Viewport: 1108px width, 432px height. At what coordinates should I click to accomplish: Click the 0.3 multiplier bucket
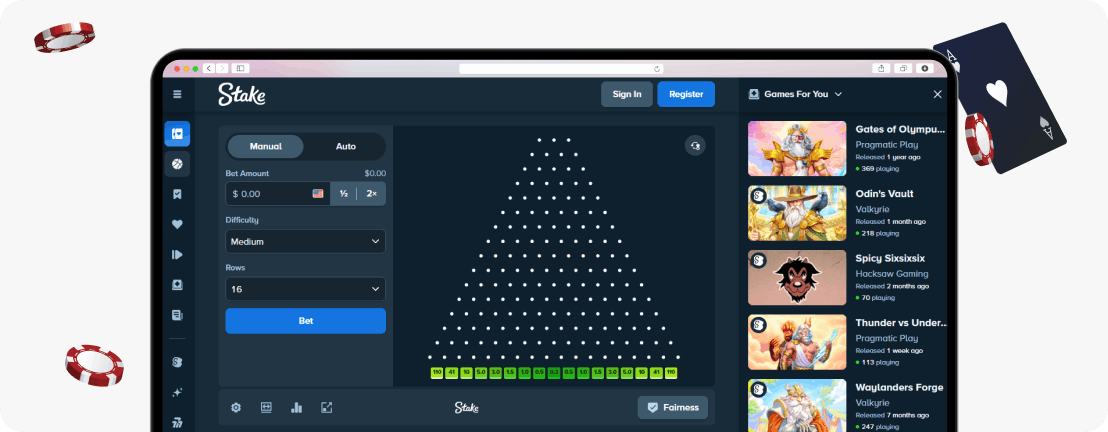point(554,373)
